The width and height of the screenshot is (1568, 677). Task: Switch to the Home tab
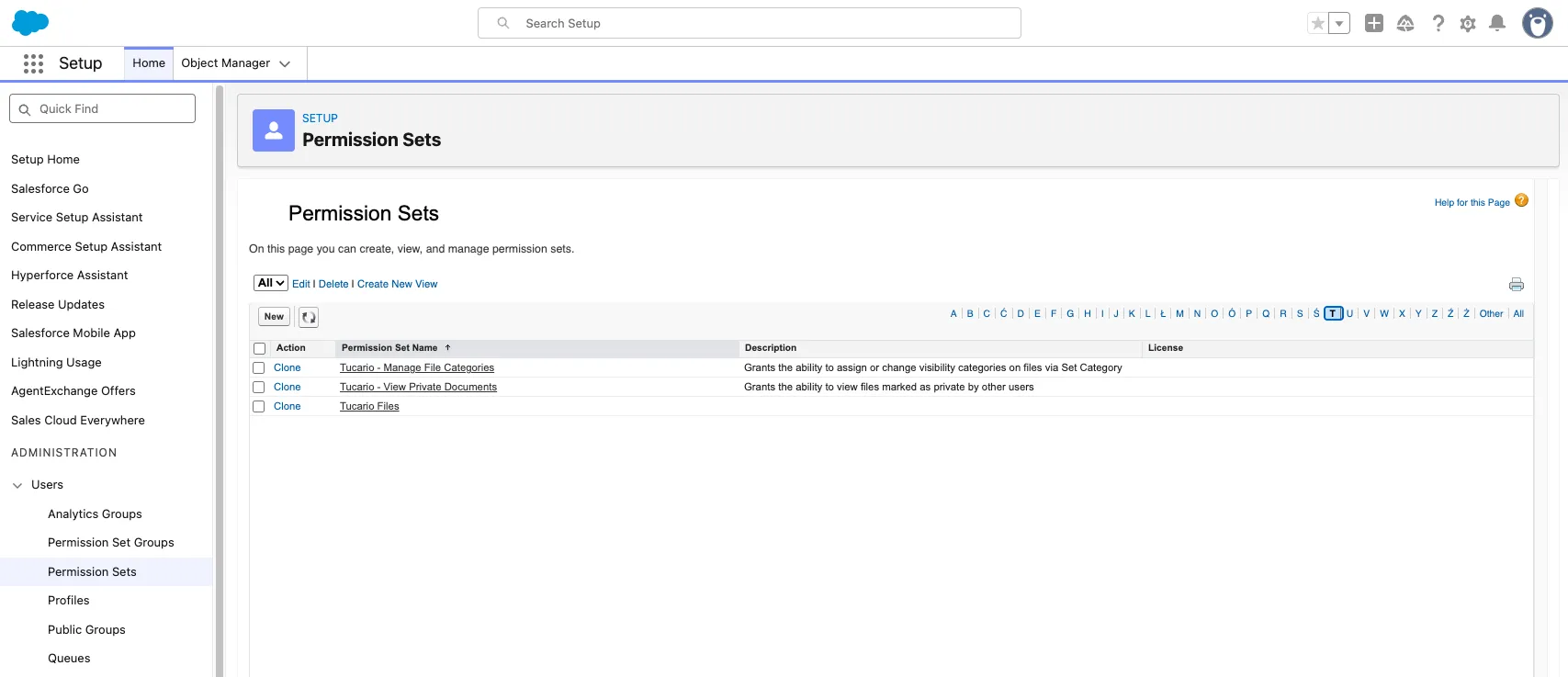pos(149,63)
